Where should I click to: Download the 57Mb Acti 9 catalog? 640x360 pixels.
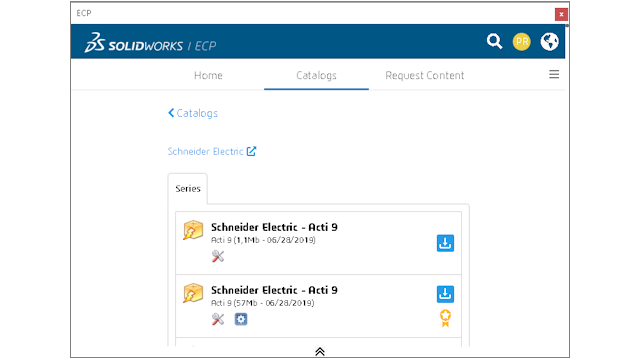click(445, 294)
